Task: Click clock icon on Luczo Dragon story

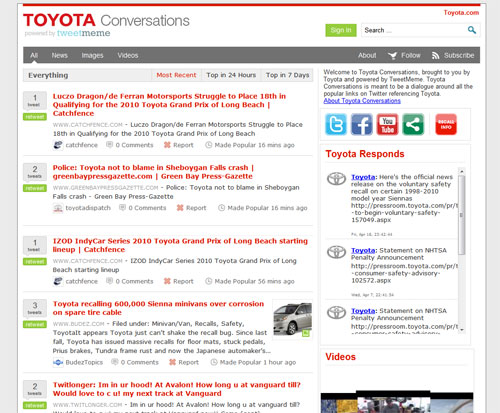Action: click(x=208, y=145)
